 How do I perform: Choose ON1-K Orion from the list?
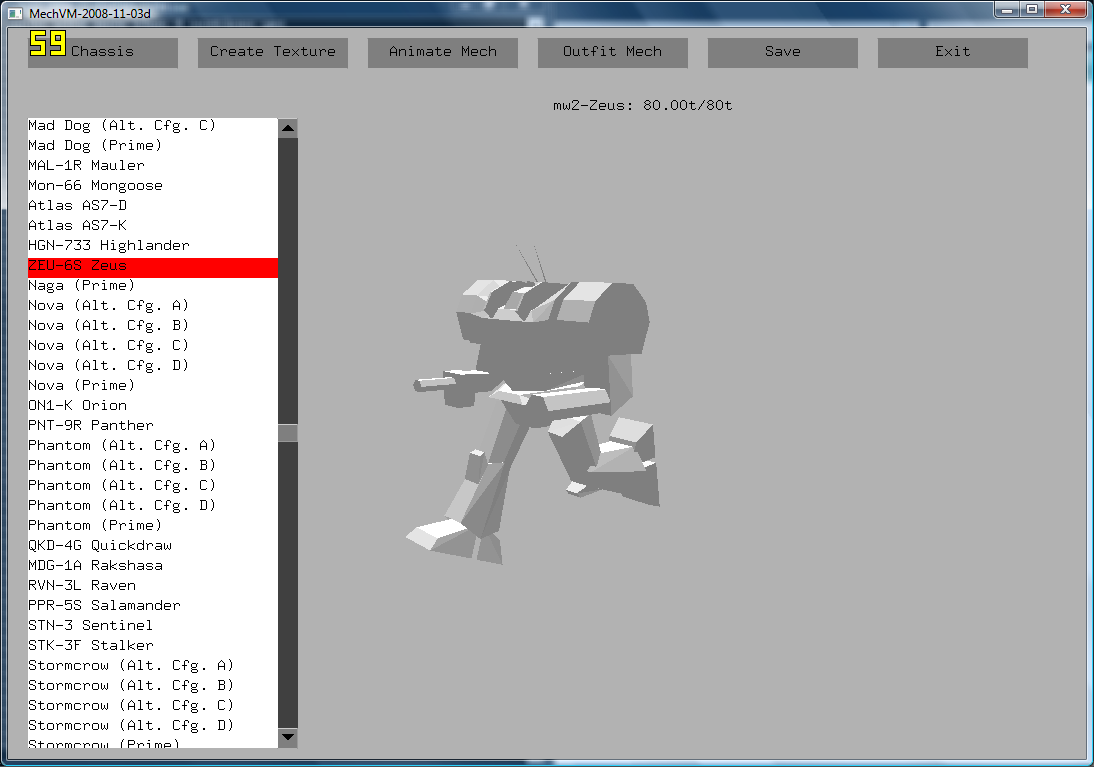pos(77,405)
